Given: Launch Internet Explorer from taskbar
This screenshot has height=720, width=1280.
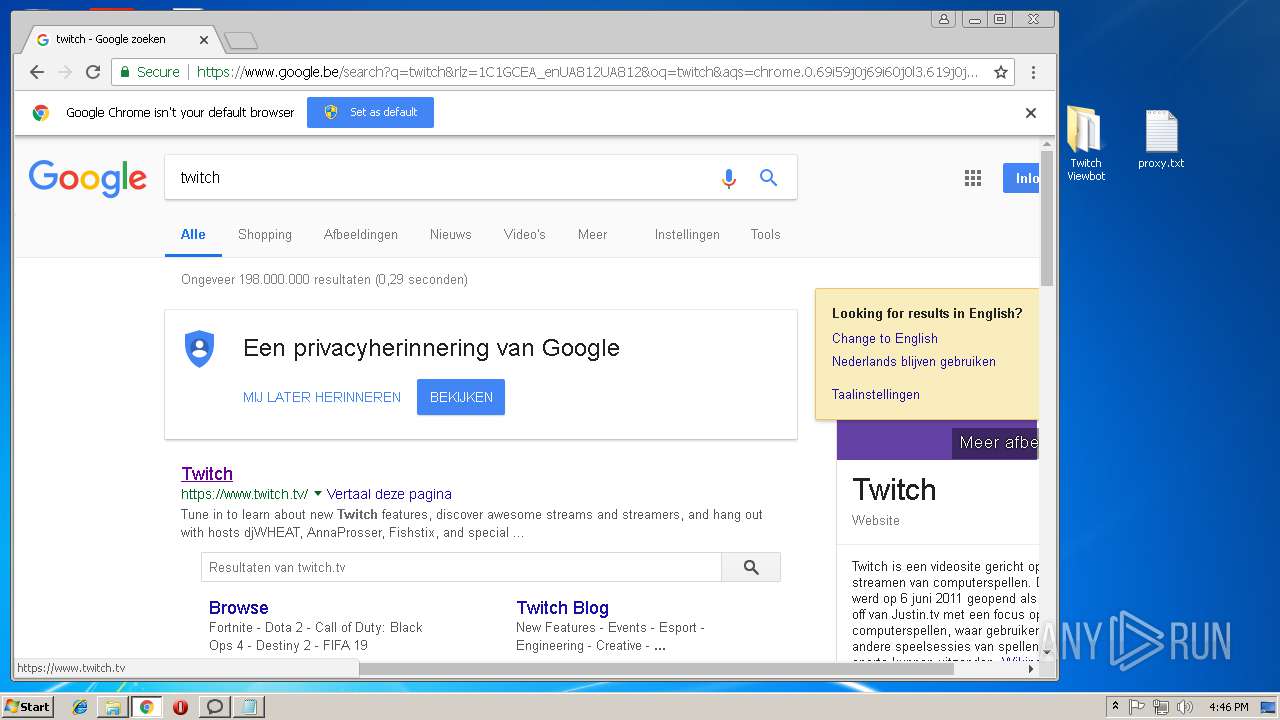Looking at the screenshot, I should (x=80, y=707).
